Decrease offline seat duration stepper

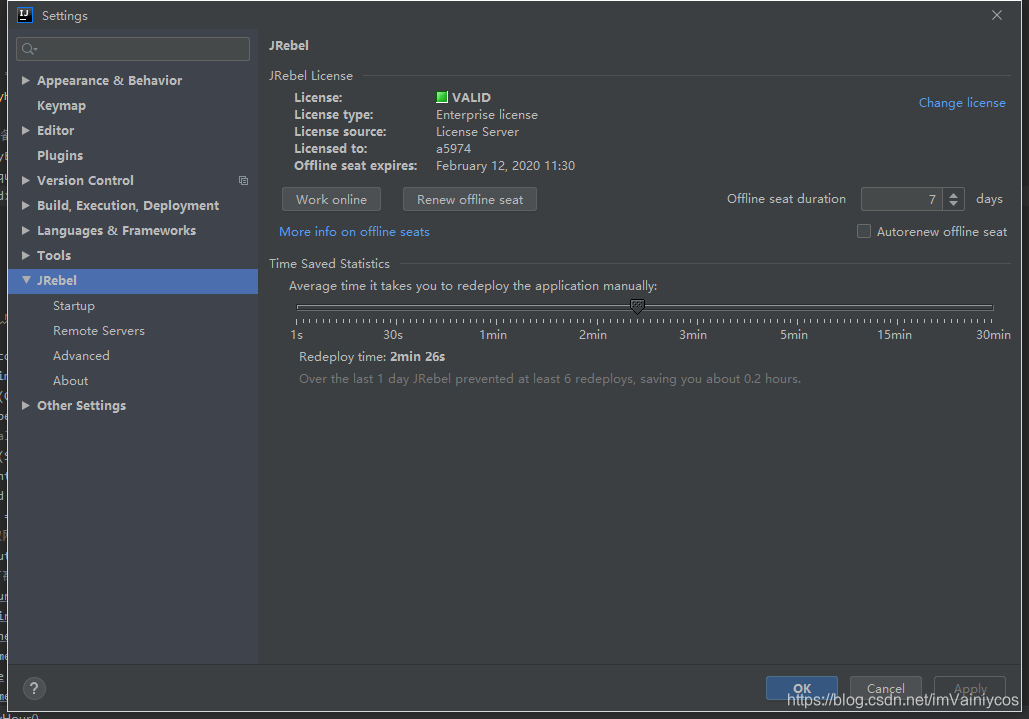[x=954, y=204]
